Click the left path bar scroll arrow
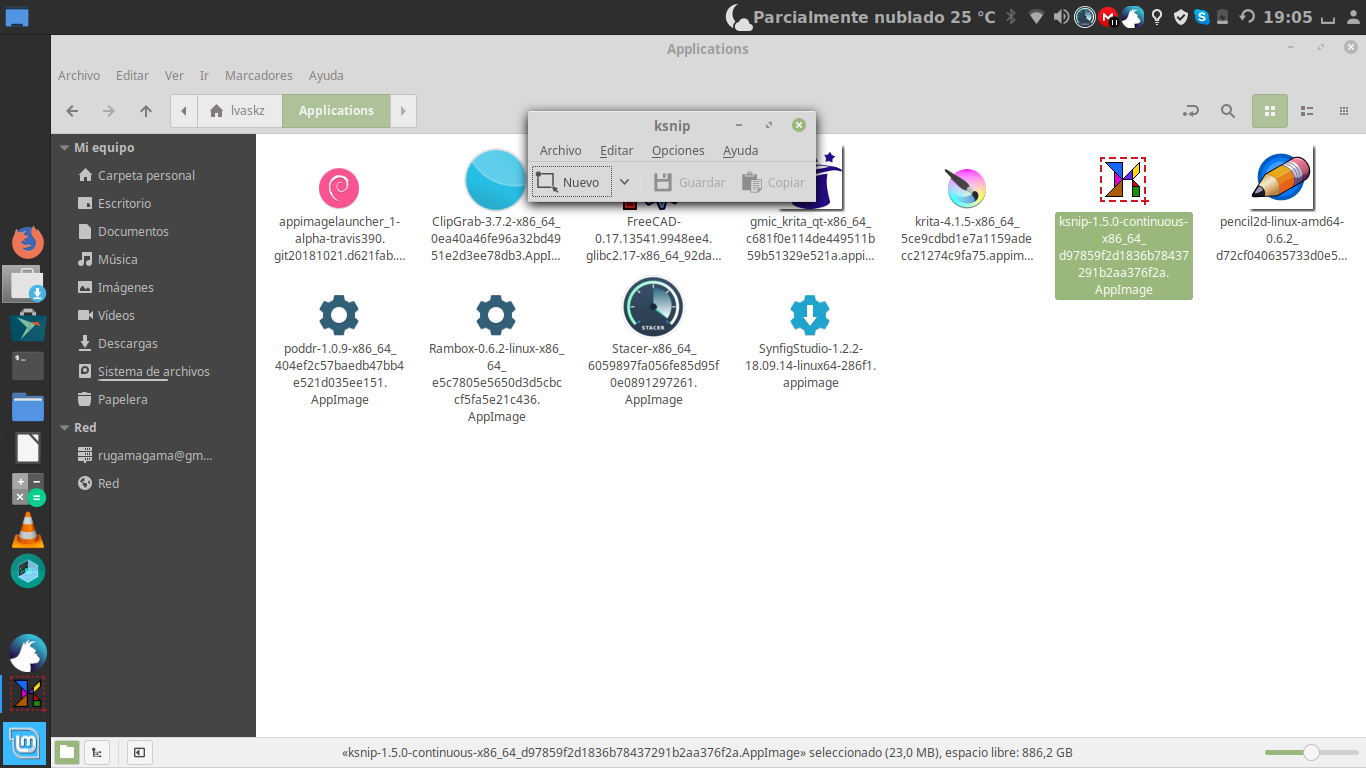Image resolution: width=1366 pixels, height=768 pixels. coord(184,111)
